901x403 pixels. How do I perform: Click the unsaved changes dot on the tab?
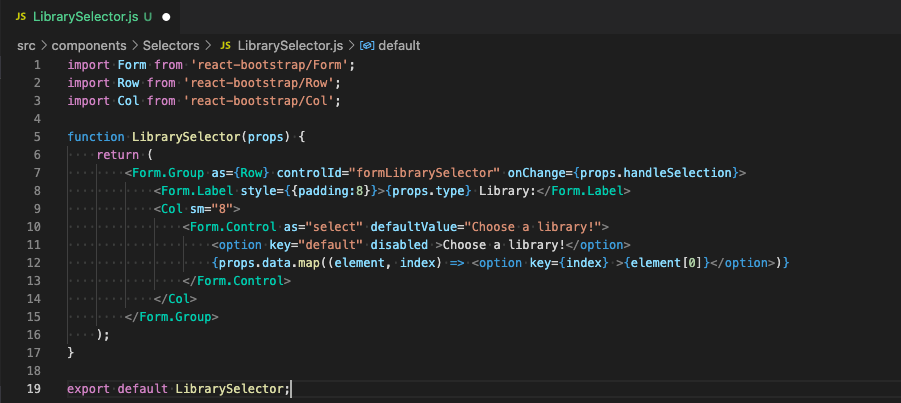166,17
